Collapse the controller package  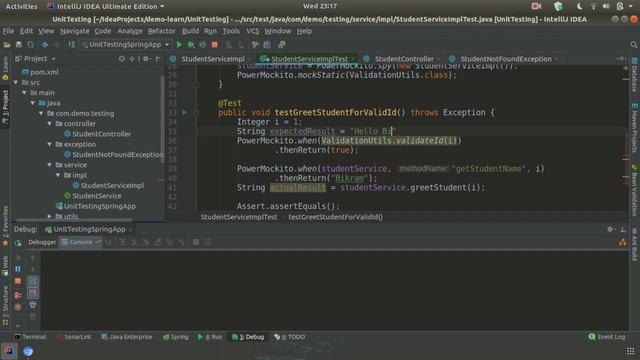[x=49, y=124]
